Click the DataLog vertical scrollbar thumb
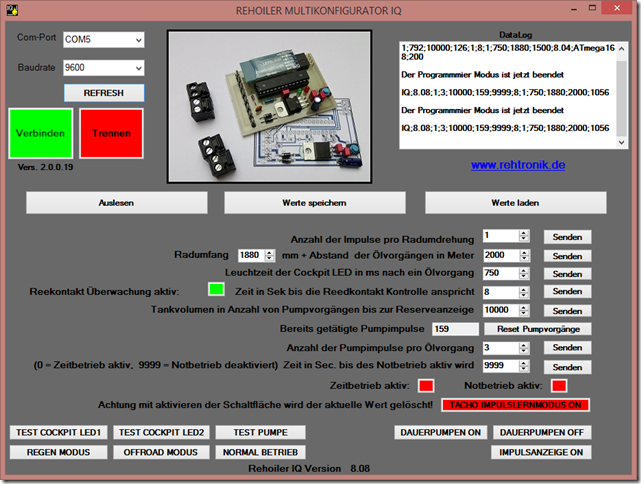641x484 pixels. (x=621, y=98)
